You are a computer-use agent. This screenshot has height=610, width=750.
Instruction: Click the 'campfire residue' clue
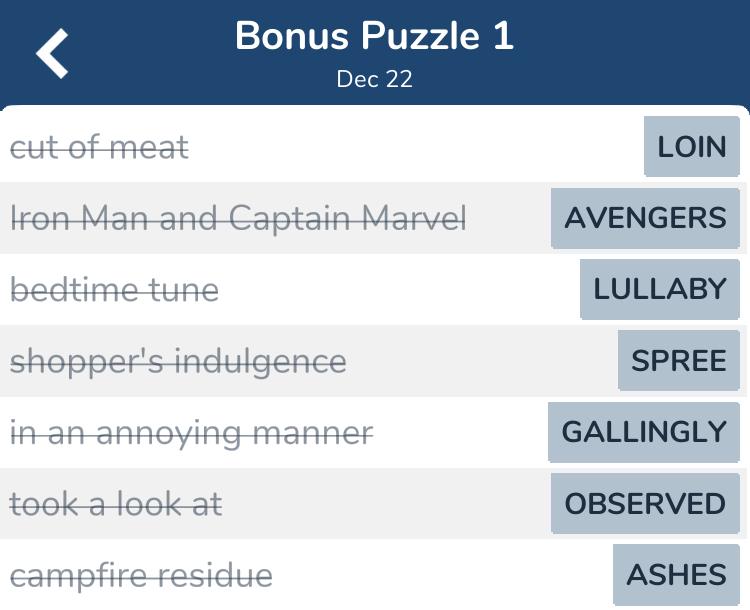pos(141,576)
